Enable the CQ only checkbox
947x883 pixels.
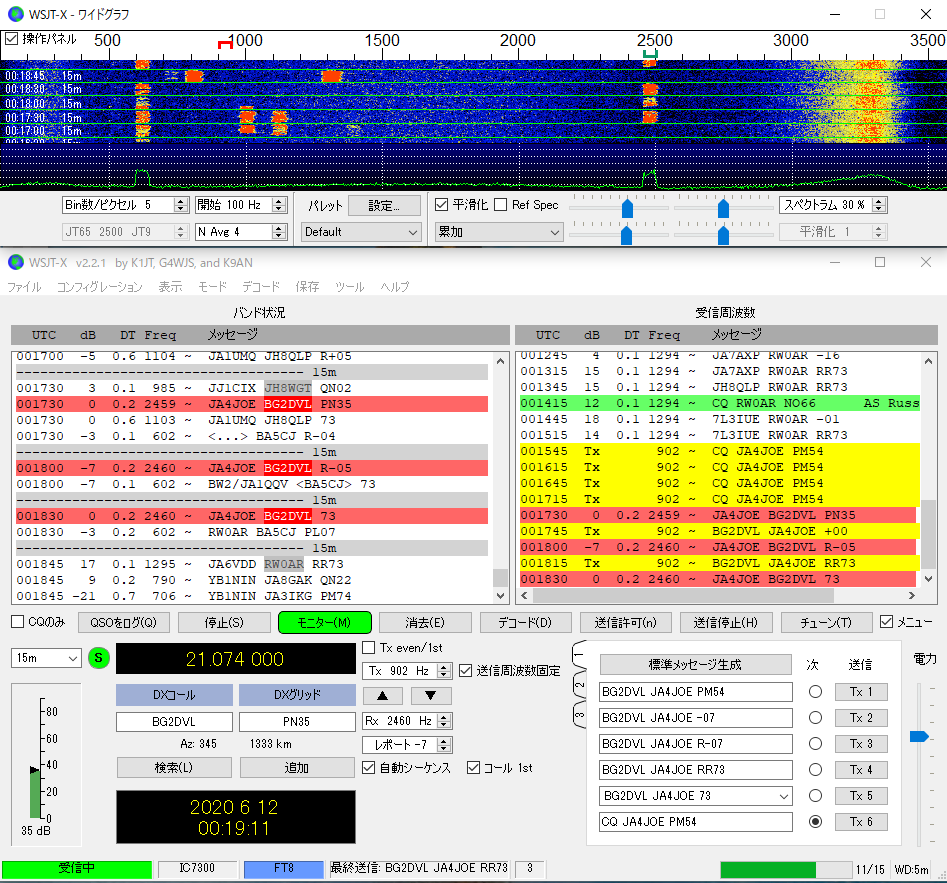pyautogui.click(x=18, y=622)
